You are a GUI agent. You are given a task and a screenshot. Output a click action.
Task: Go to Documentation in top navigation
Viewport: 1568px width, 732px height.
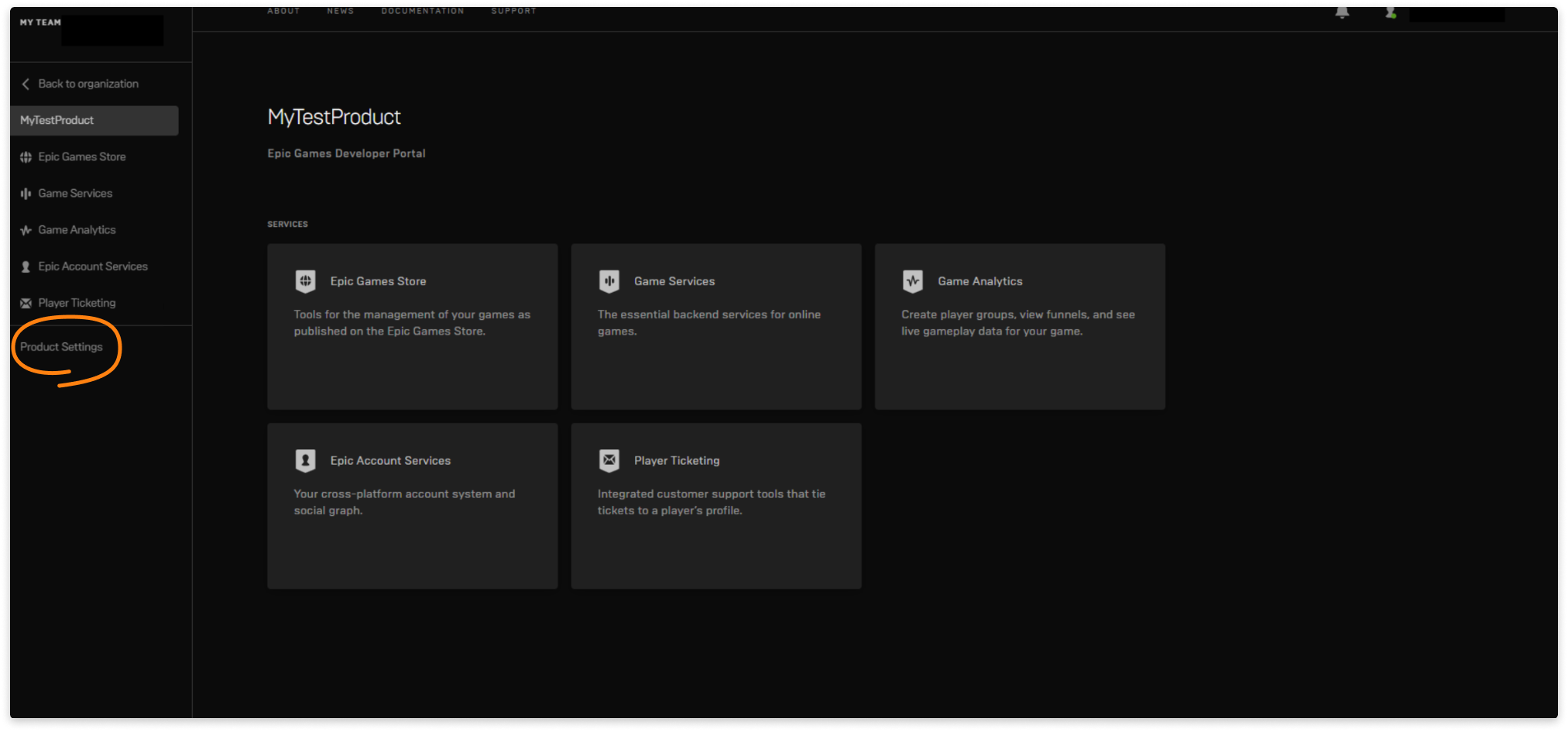(422, 11)
